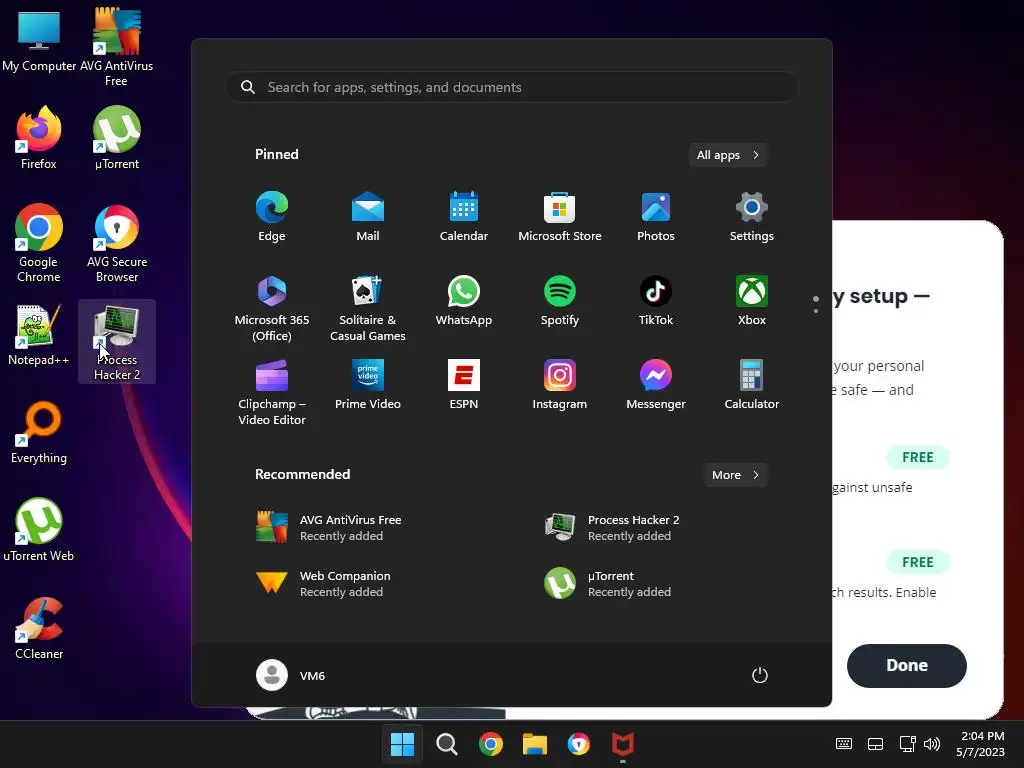Open Edge from pinned apps
The image size is (1024, 768).
272,217
